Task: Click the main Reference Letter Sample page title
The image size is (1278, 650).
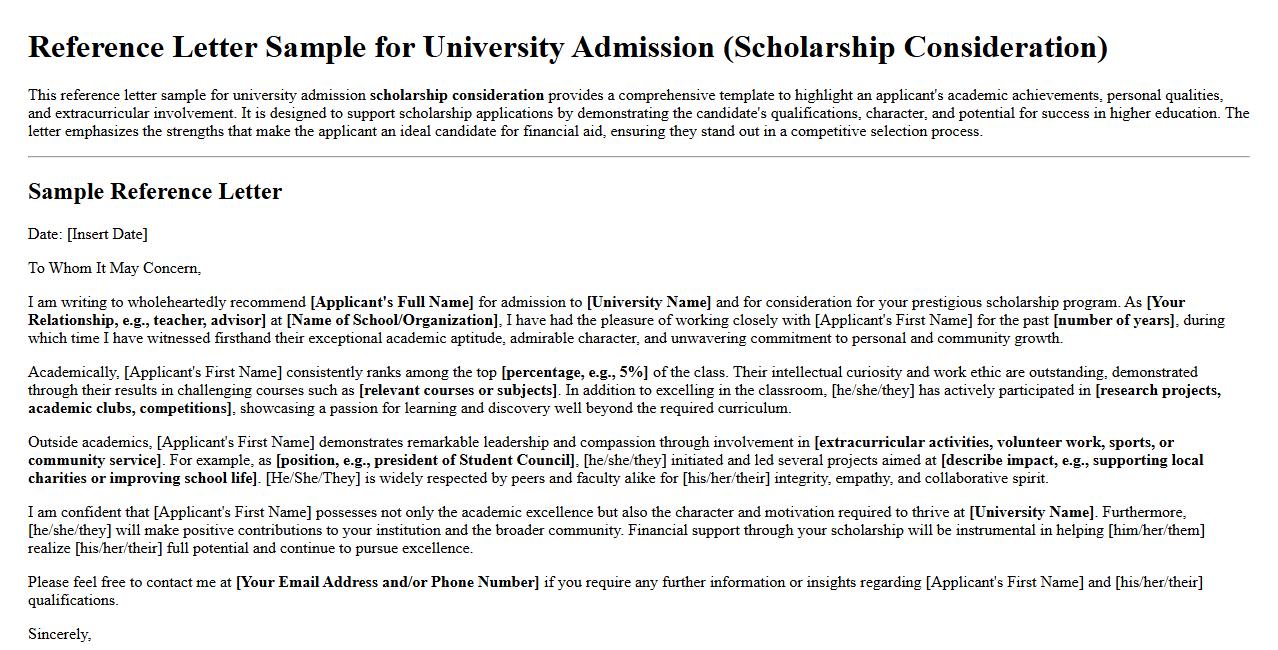Action: pyautogui.click(x=567, y=48)
